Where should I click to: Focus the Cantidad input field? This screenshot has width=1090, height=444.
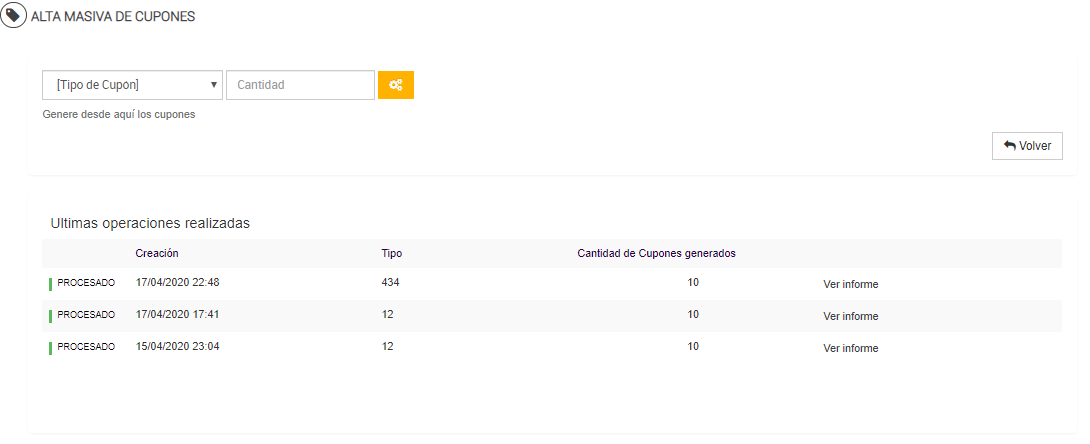[x=300, y=85]
